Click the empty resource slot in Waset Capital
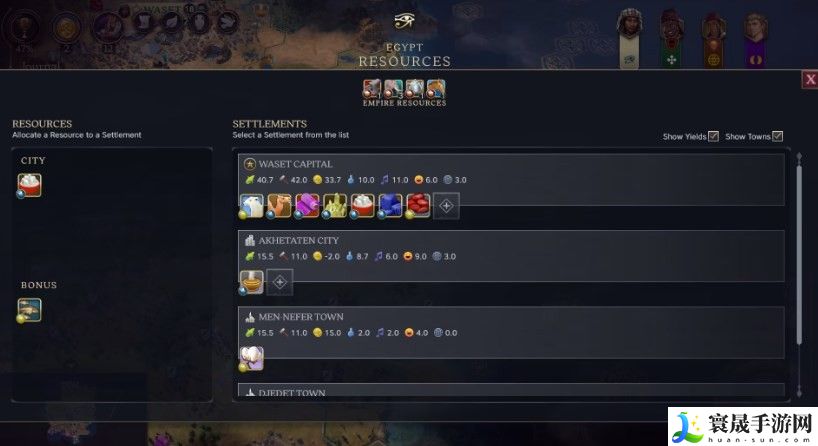 (447, 206)
